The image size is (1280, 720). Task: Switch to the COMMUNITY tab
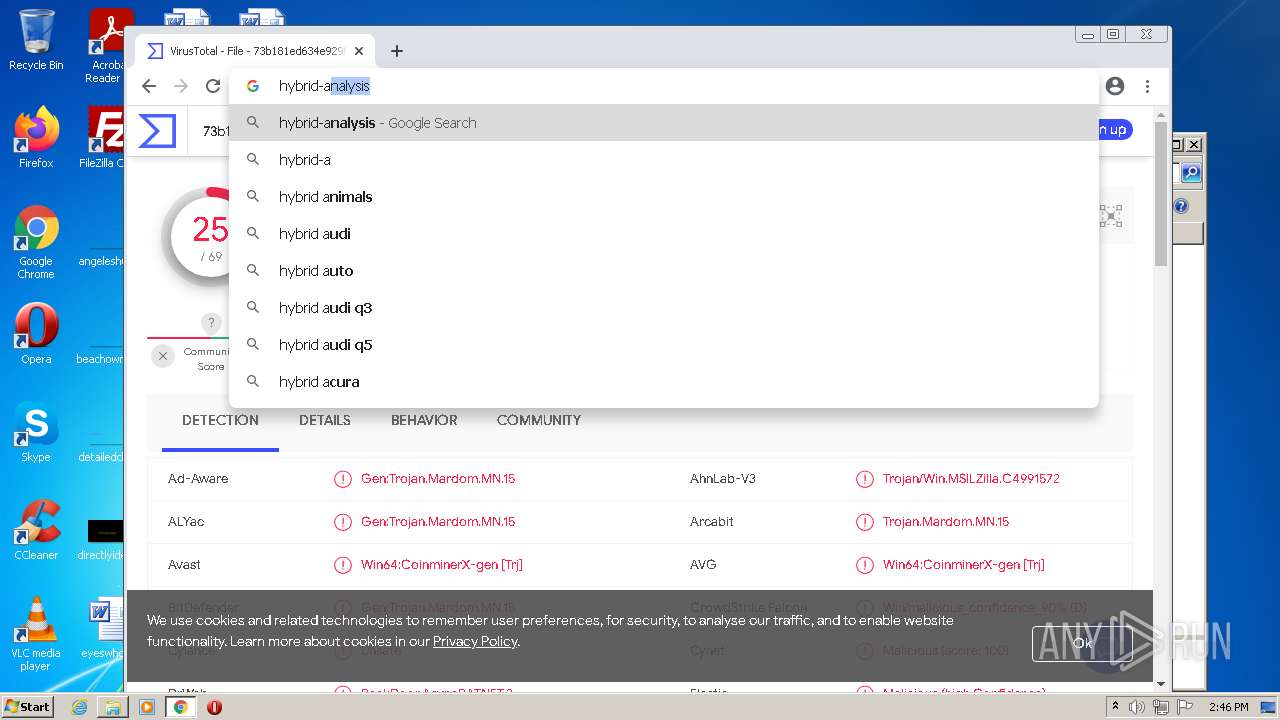point(539,420)
